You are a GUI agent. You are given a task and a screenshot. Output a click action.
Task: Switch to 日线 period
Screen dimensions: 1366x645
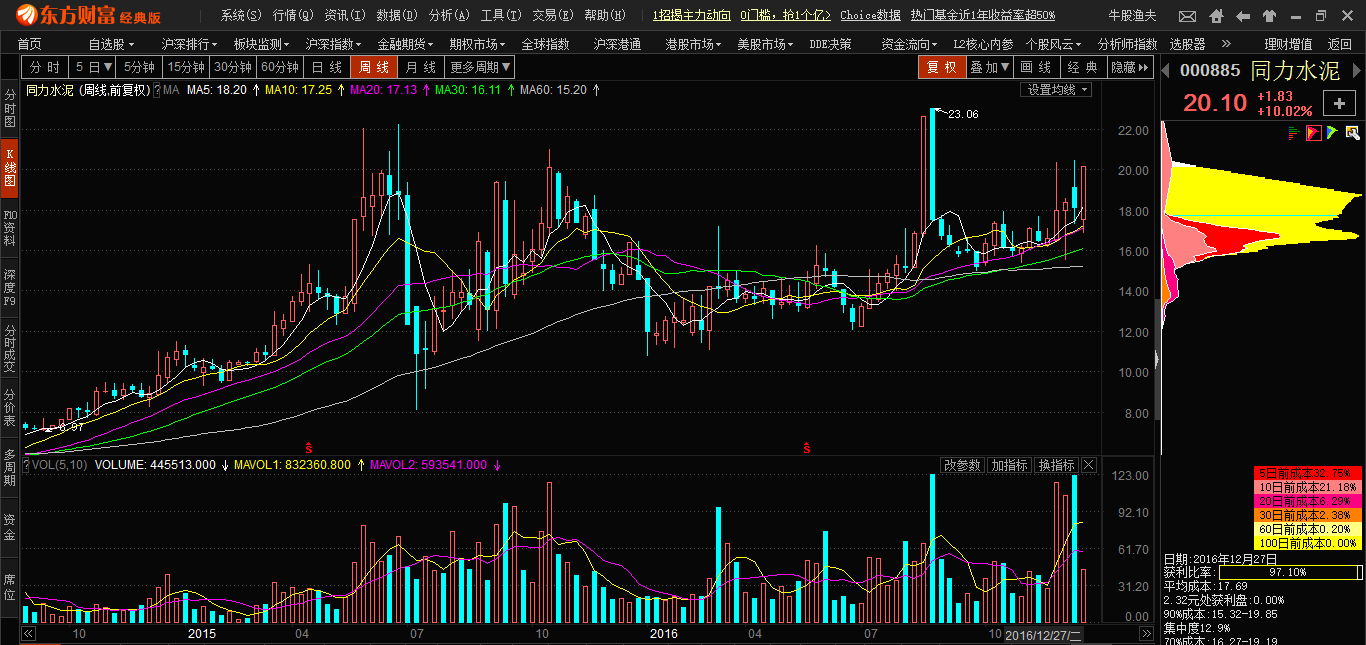327,67
